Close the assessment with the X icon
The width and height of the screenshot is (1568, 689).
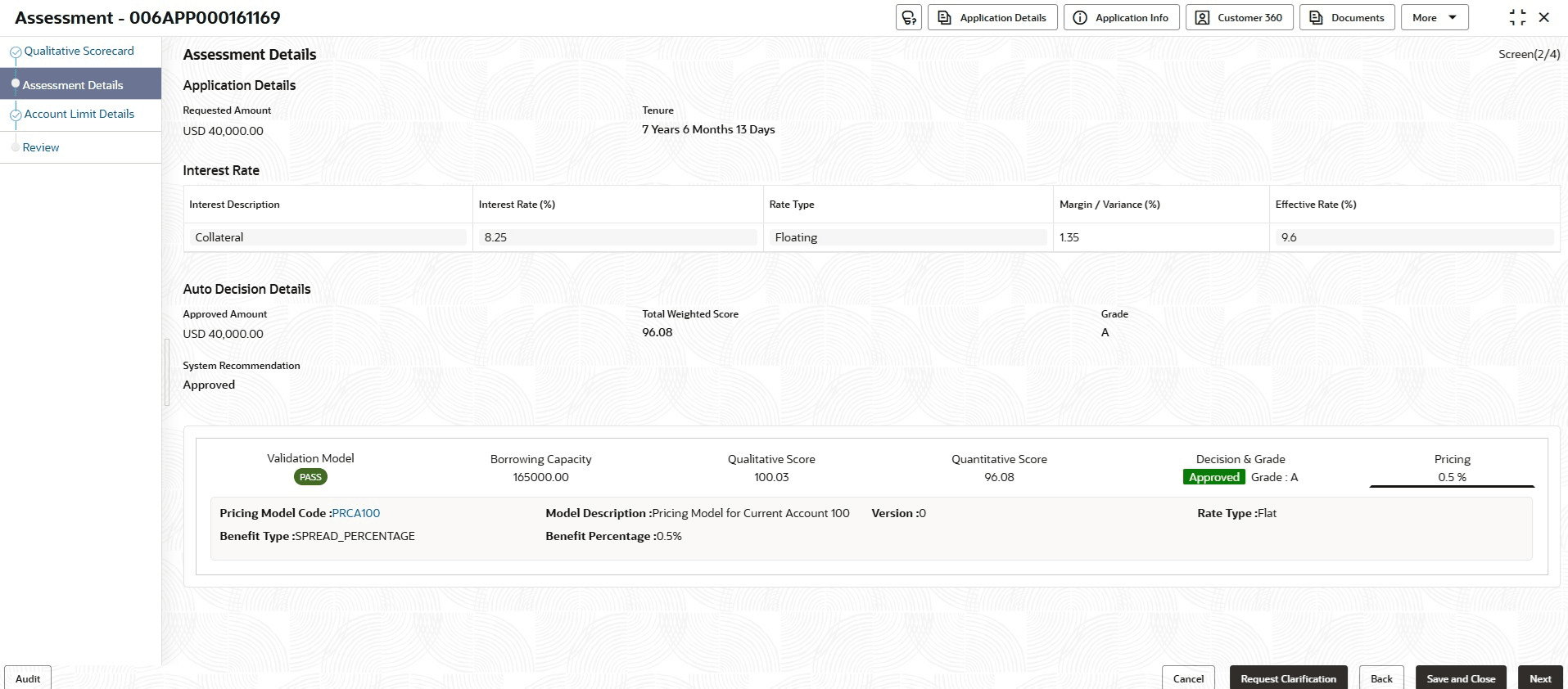pos(1544,17)
